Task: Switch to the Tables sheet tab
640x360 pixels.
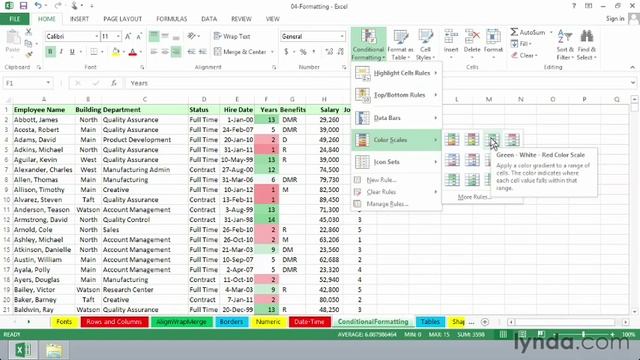Action: click(430, 322)
